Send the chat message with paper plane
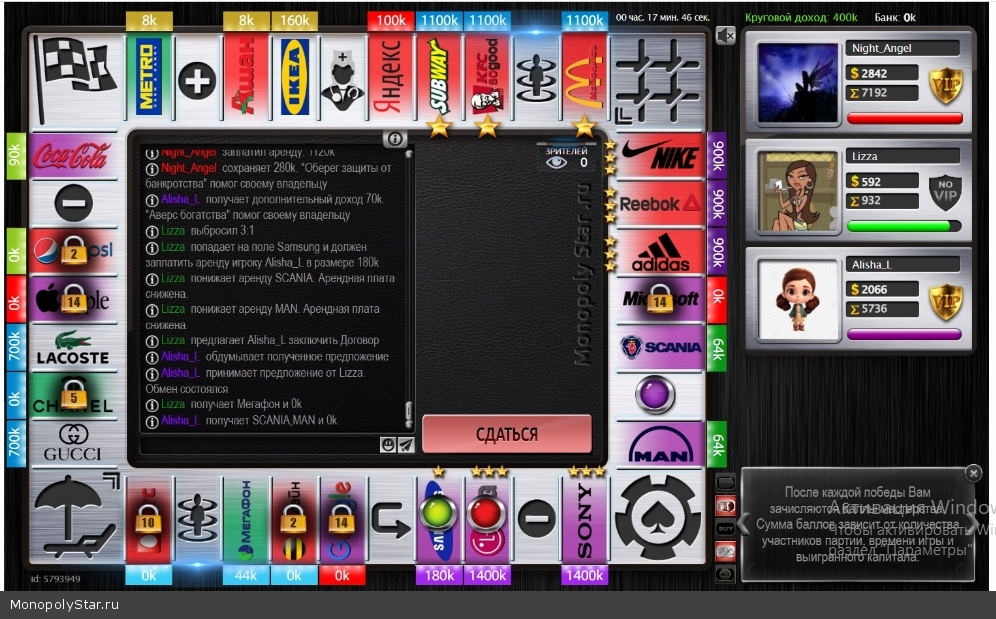 click(x=406, y=445)
